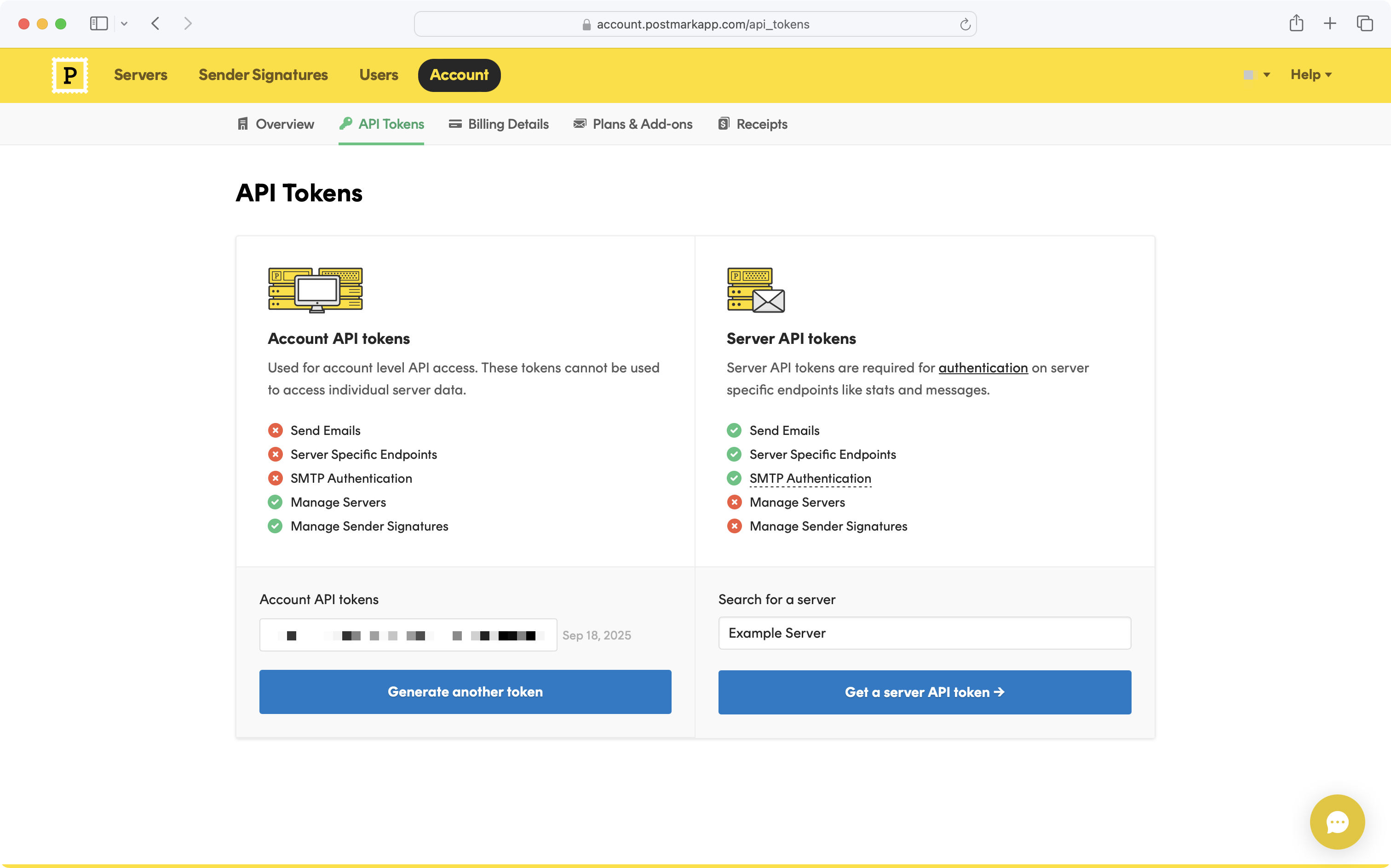Go back to previous page
This screenshot has height=868, width=1391.
(155, 23)
